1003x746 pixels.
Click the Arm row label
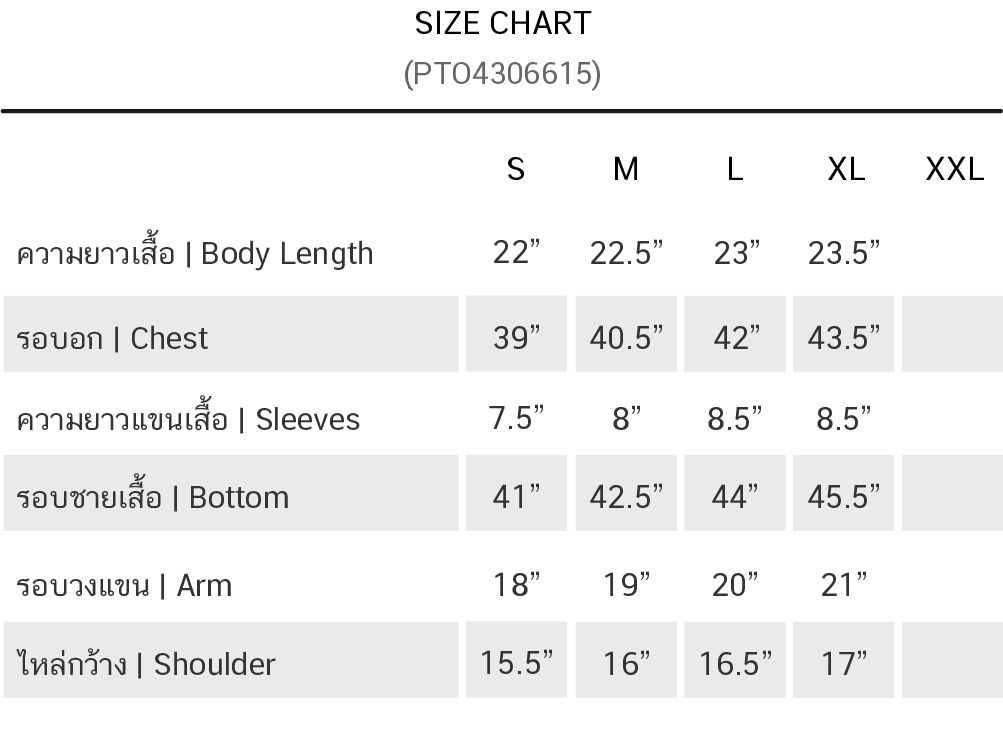(124, 584)
